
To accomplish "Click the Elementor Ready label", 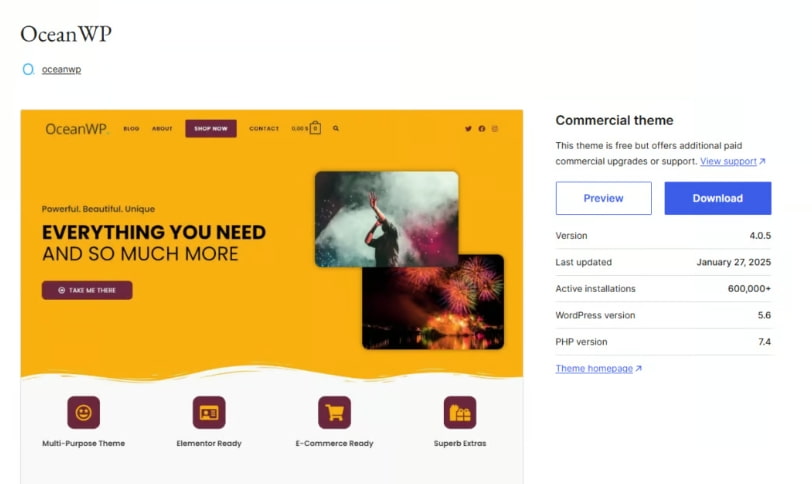I will (x=209, y=444).
